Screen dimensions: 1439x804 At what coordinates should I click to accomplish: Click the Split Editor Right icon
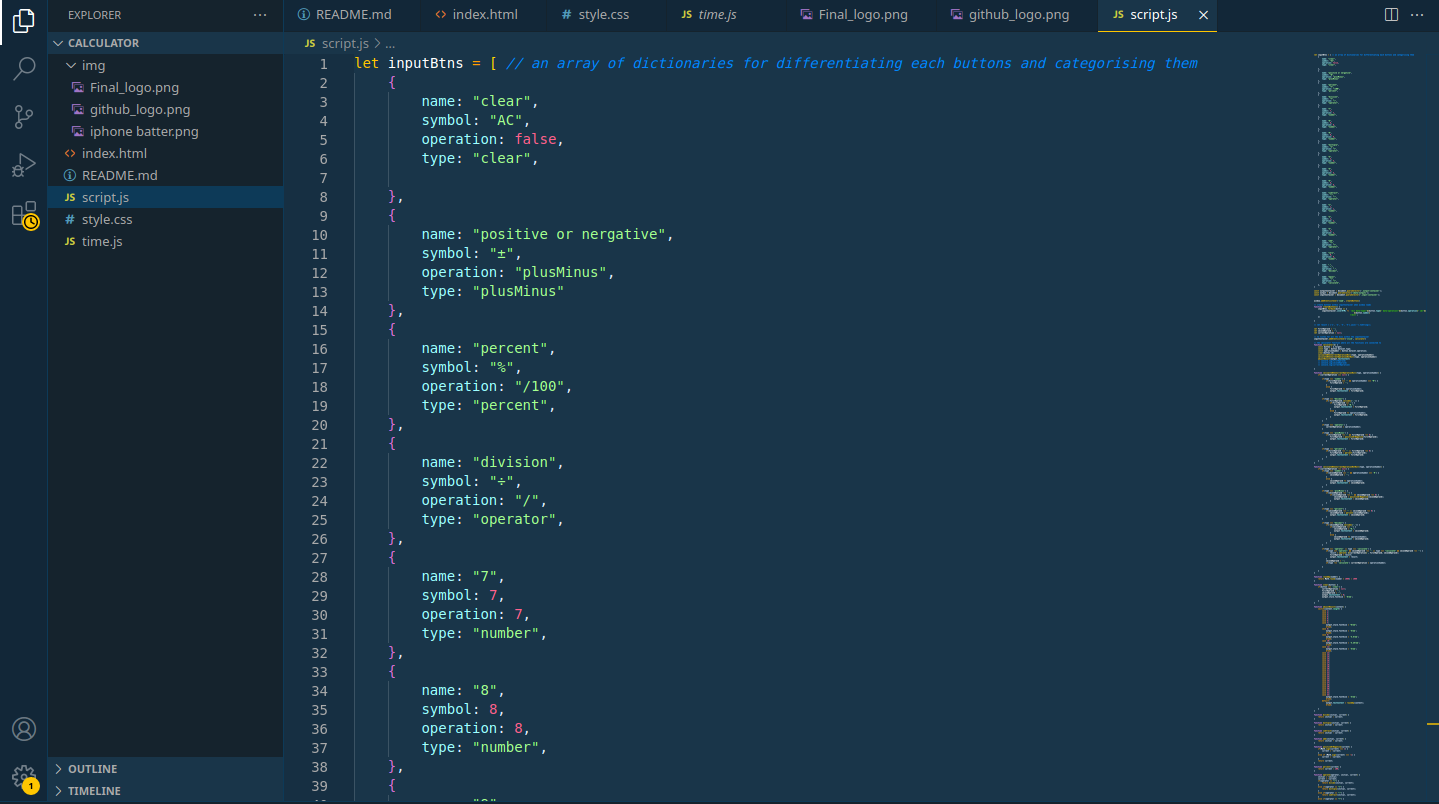1391,15
